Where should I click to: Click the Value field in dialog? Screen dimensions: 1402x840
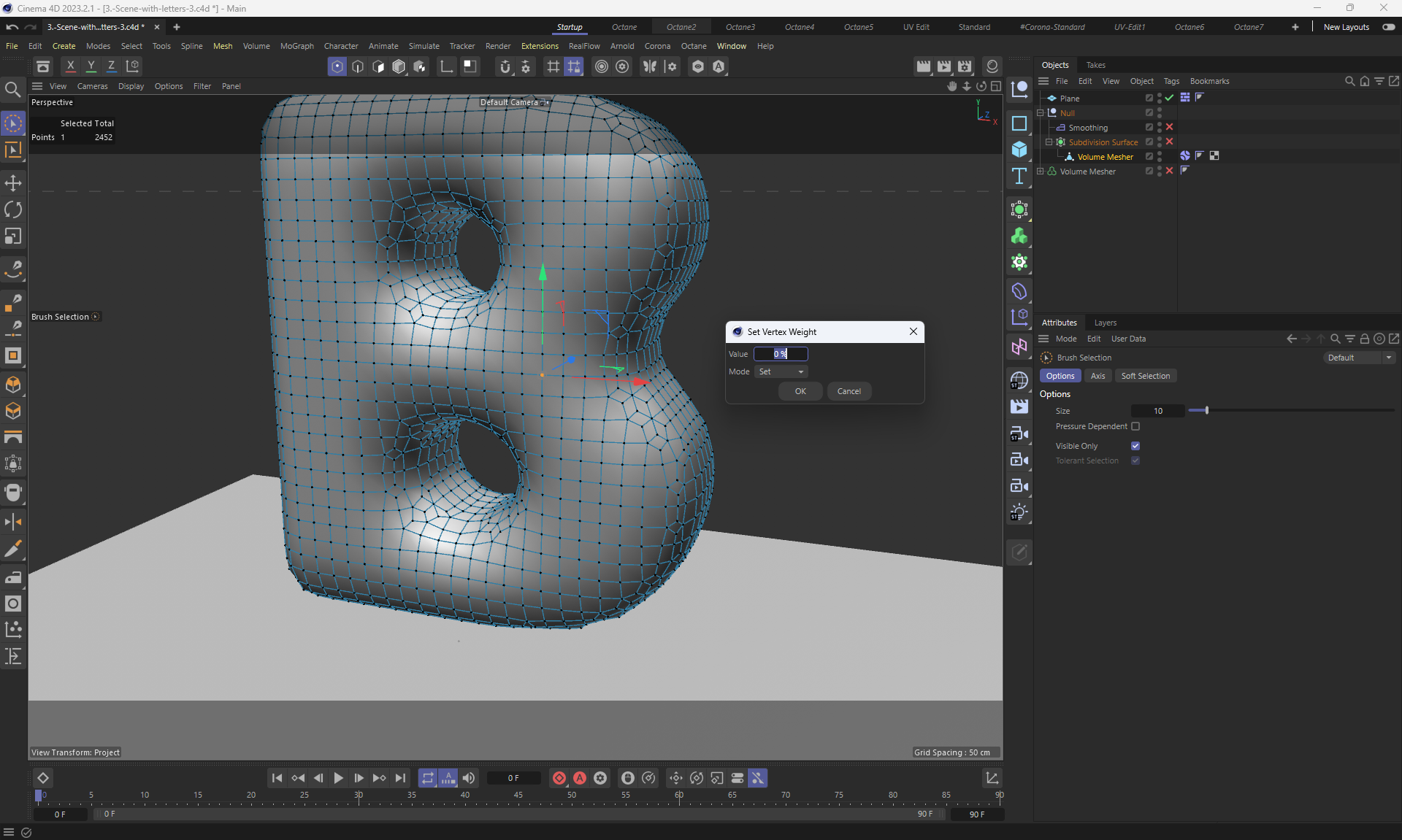point(781,354)
